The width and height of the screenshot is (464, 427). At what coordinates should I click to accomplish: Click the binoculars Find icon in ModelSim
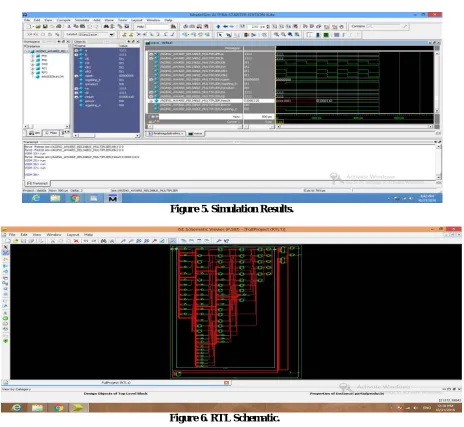[x=106, y=26]
